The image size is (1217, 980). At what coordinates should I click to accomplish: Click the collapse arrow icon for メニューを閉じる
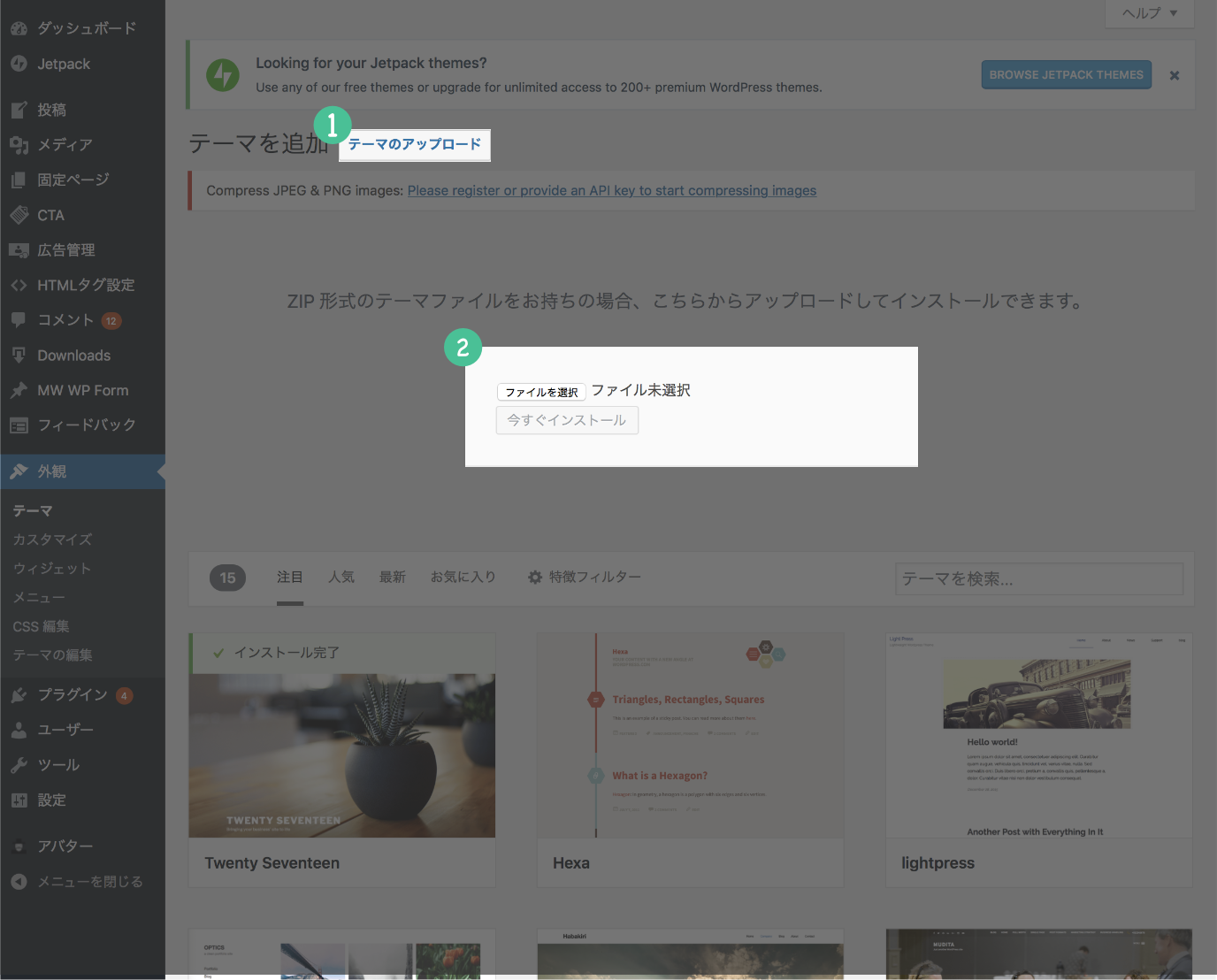tap(19, 882)
